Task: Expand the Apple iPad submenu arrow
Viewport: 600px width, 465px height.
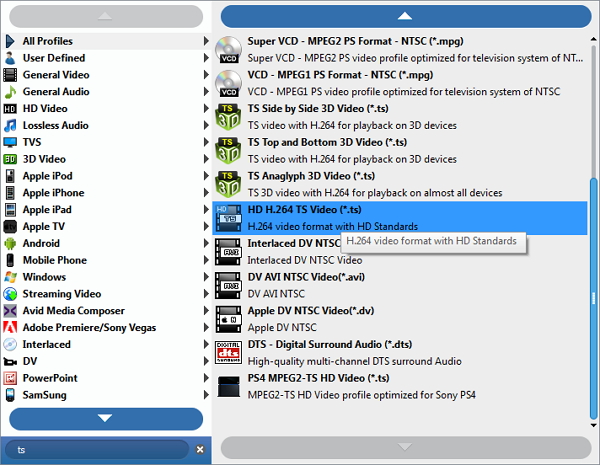Action: [x=206, y=209]
